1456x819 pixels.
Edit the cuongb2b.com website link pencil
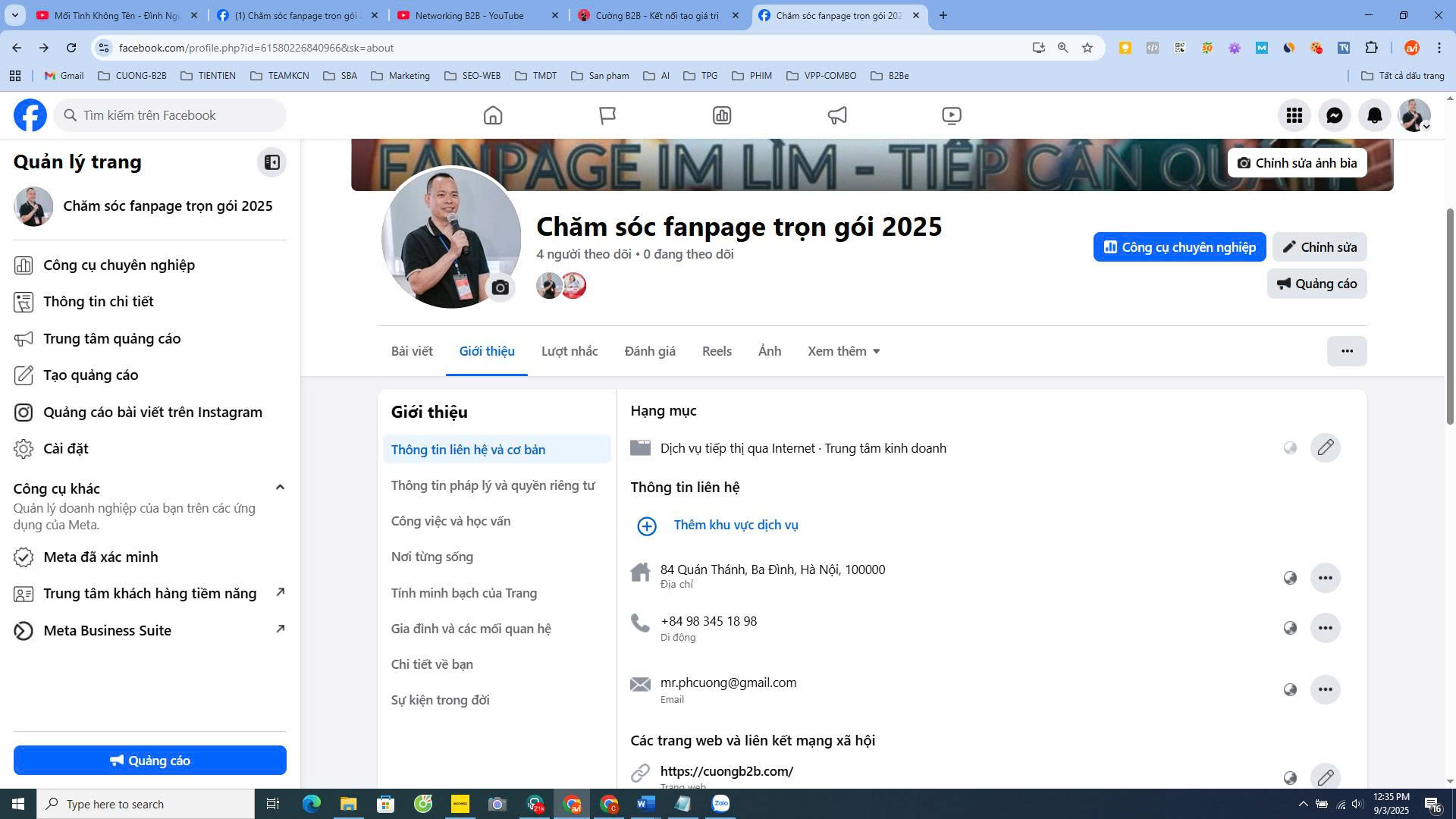pos(1325,777)
